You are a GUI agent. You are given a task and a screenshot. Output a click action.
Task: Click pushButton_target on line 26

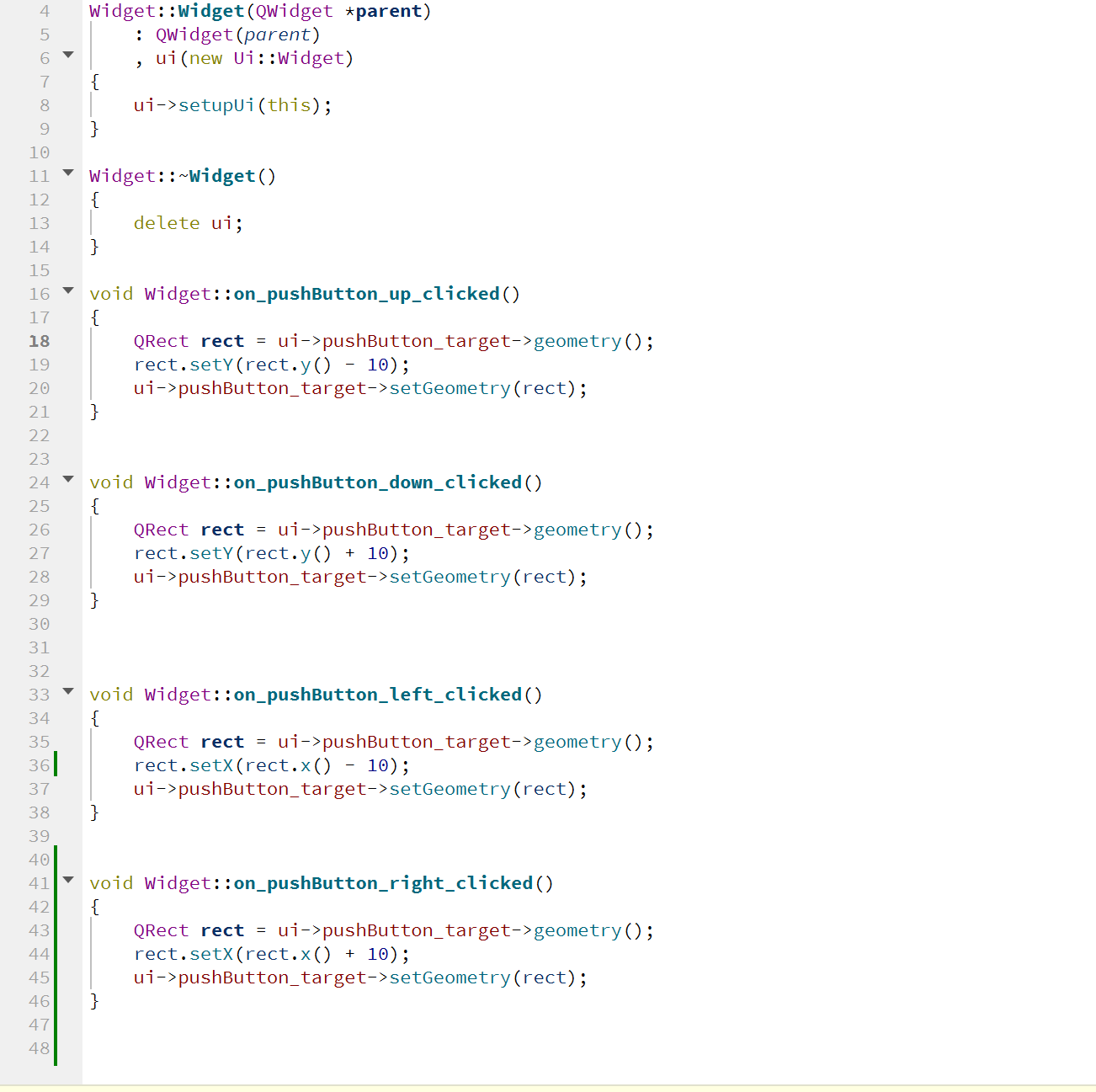click(x=417, y=530)
